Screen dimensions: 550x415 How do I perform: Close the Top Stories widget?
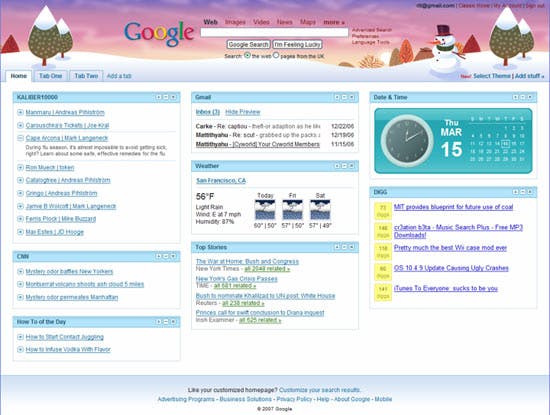click(351, 247)
